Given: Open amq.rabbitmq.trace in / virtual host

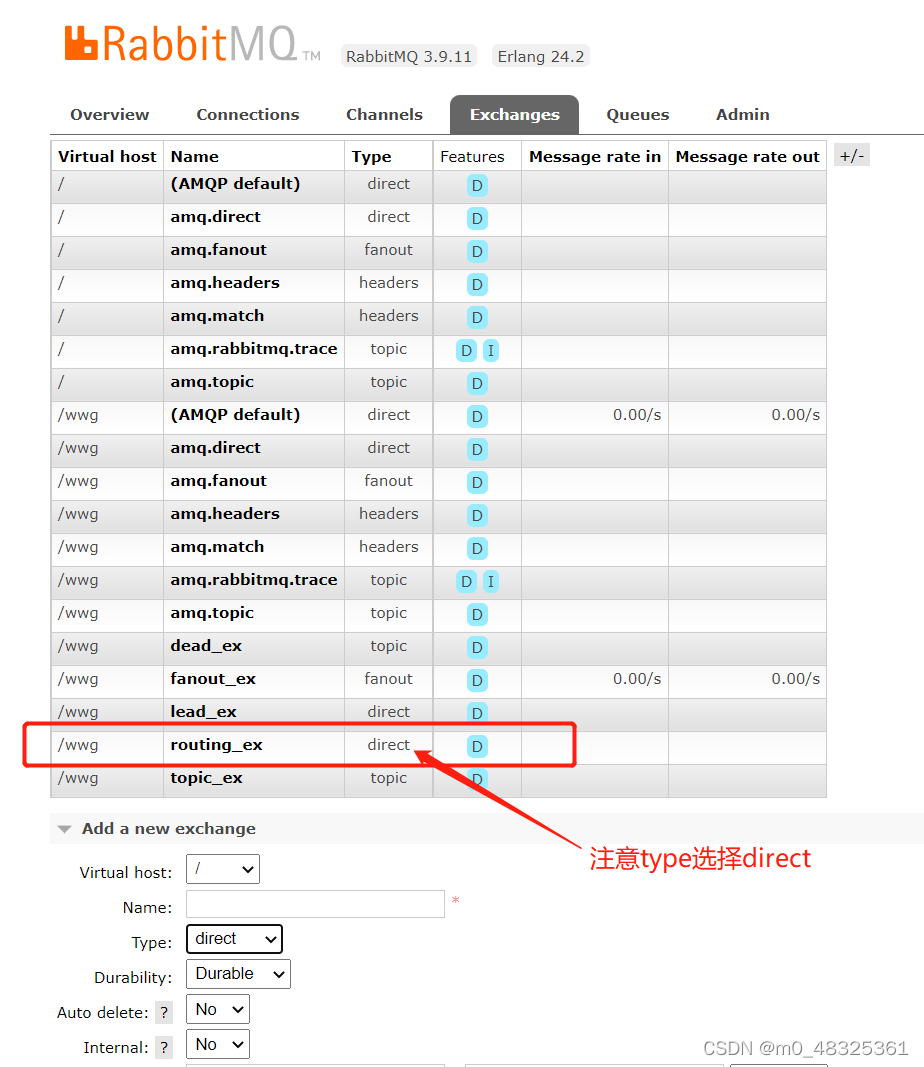Looking at the screenshot, I should [x=254, y=348].
